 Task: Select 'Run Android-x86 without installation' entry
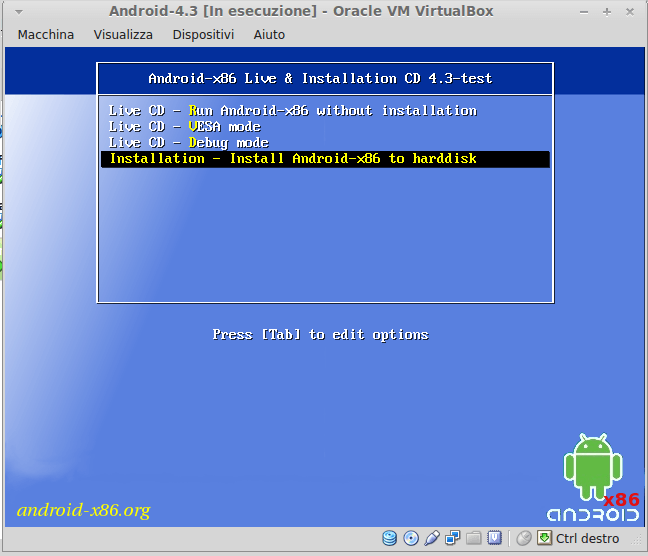pyautogui.click(x=325, y=111)
